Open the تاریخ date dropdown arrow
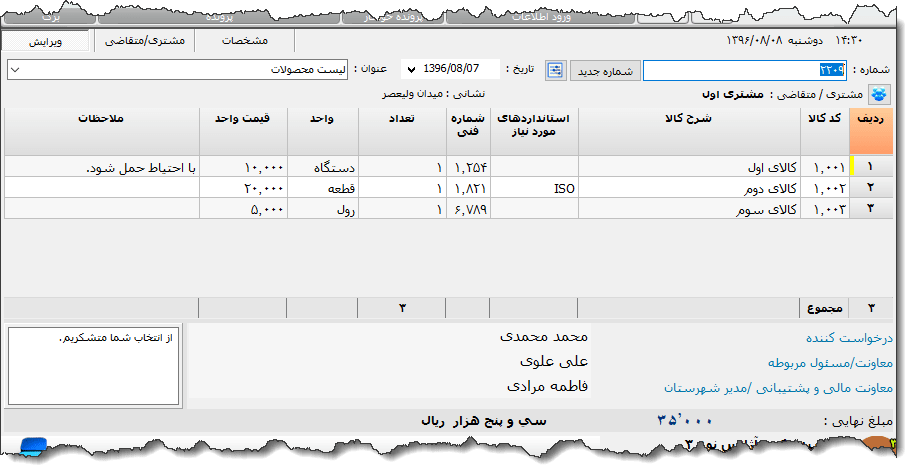906x466 pixels. point(411,70)
